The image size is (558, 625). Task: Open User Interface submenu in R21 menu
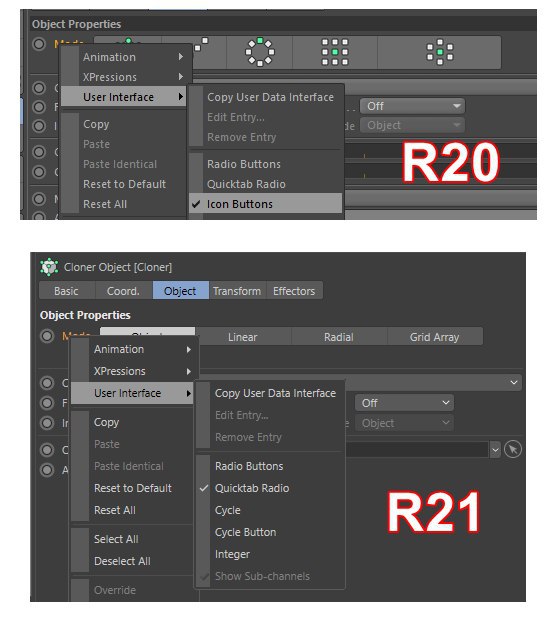[132, 393]
